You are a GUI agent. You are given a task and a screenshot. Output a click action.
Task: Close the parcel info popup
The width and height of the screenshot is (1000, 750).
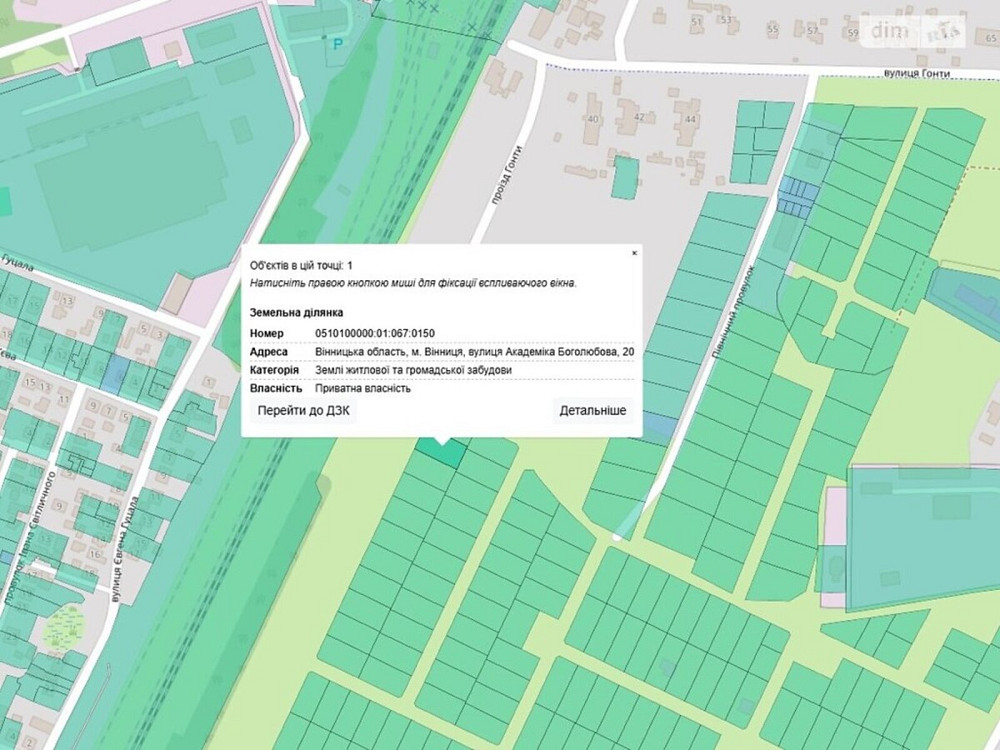(634, 254)
